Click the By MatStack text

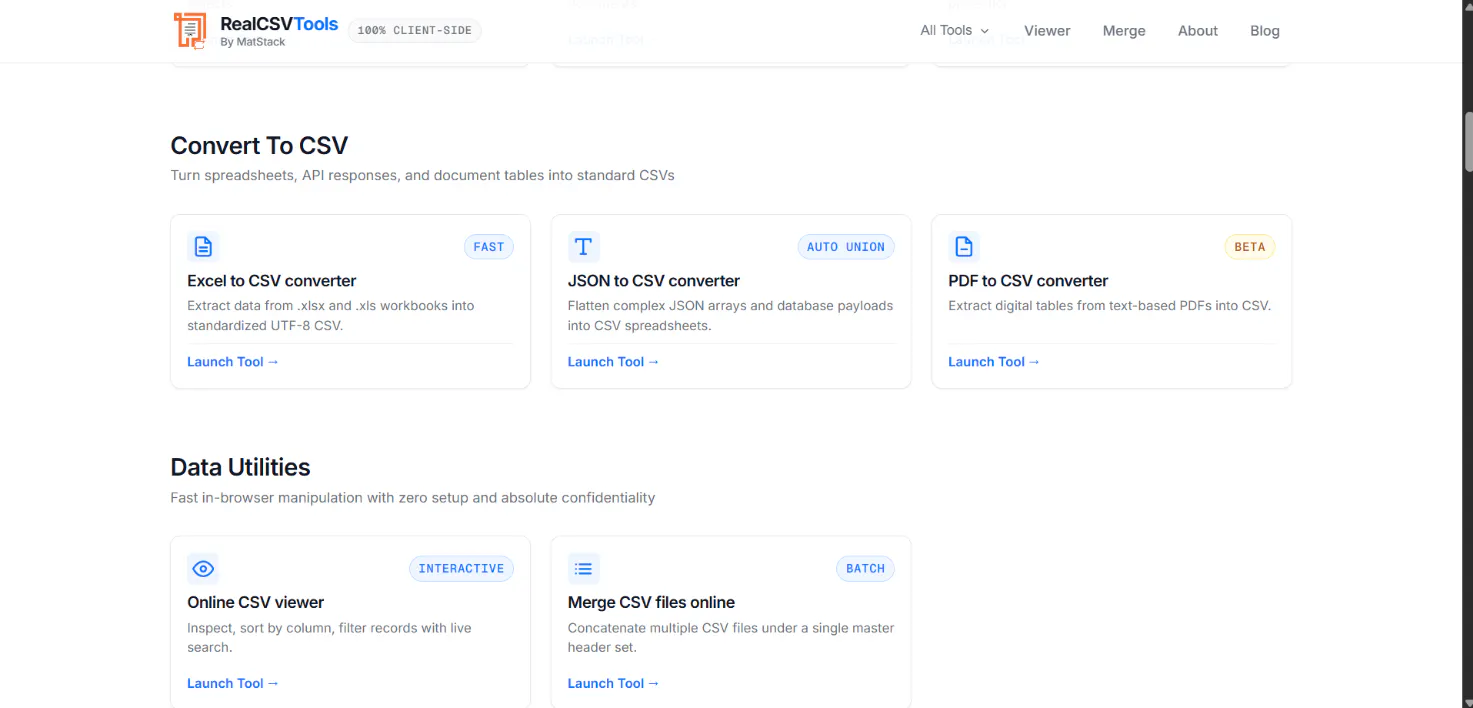point(253,43)
